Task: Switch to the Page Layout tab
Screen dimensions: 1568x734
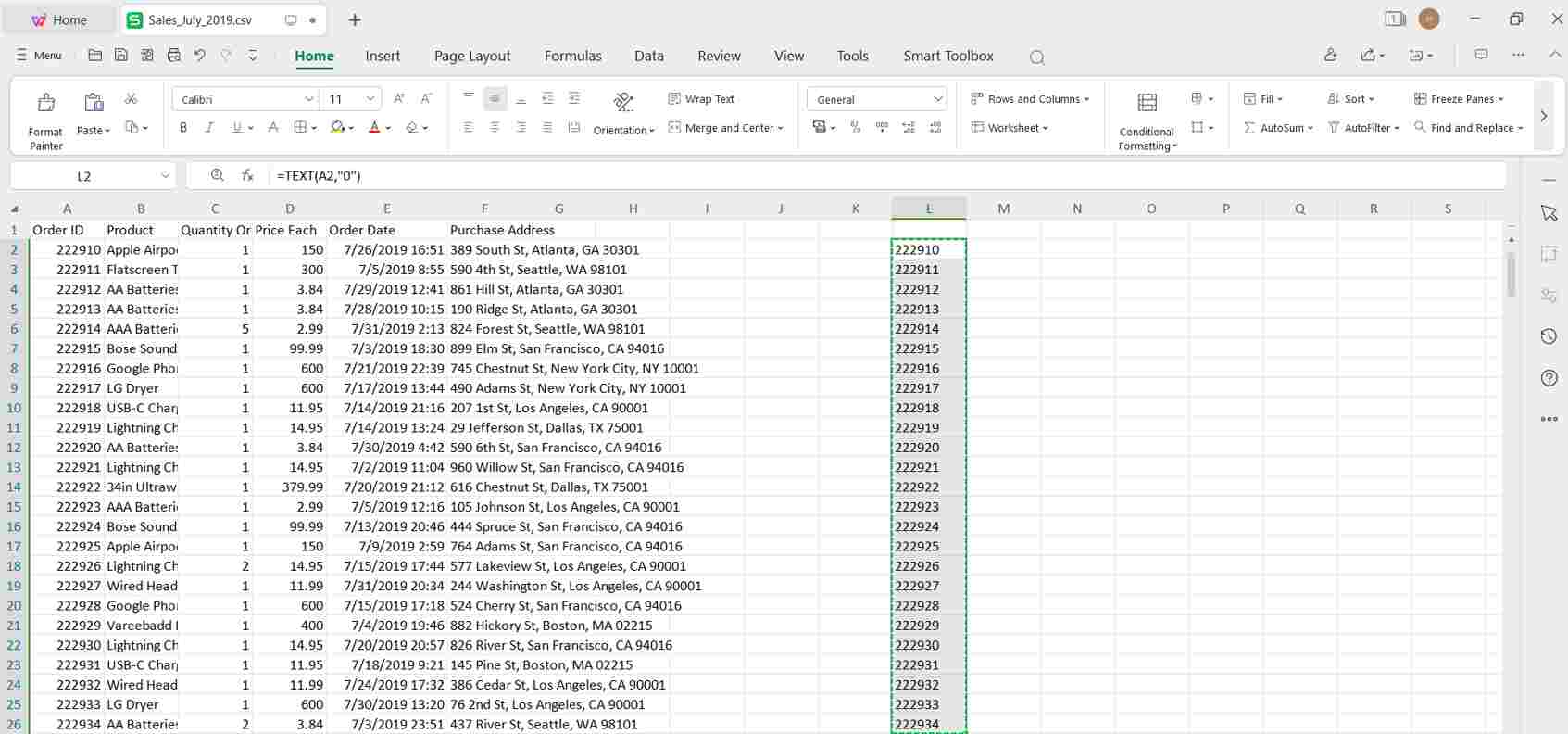Action: point(472,56)
